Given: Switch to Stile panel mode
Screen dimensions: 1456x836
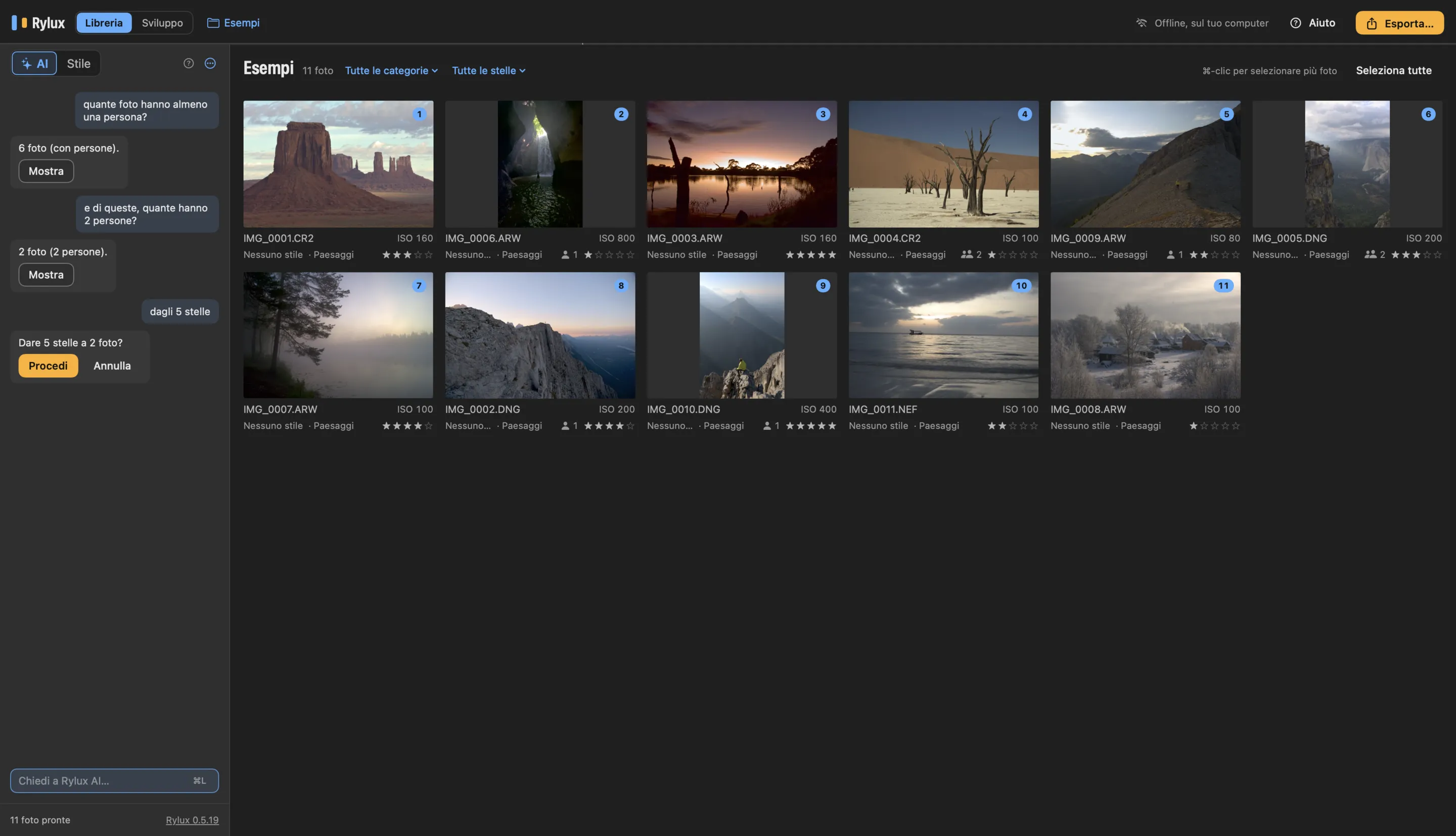Looking at the screenshot, I should (x=79, y=63).
